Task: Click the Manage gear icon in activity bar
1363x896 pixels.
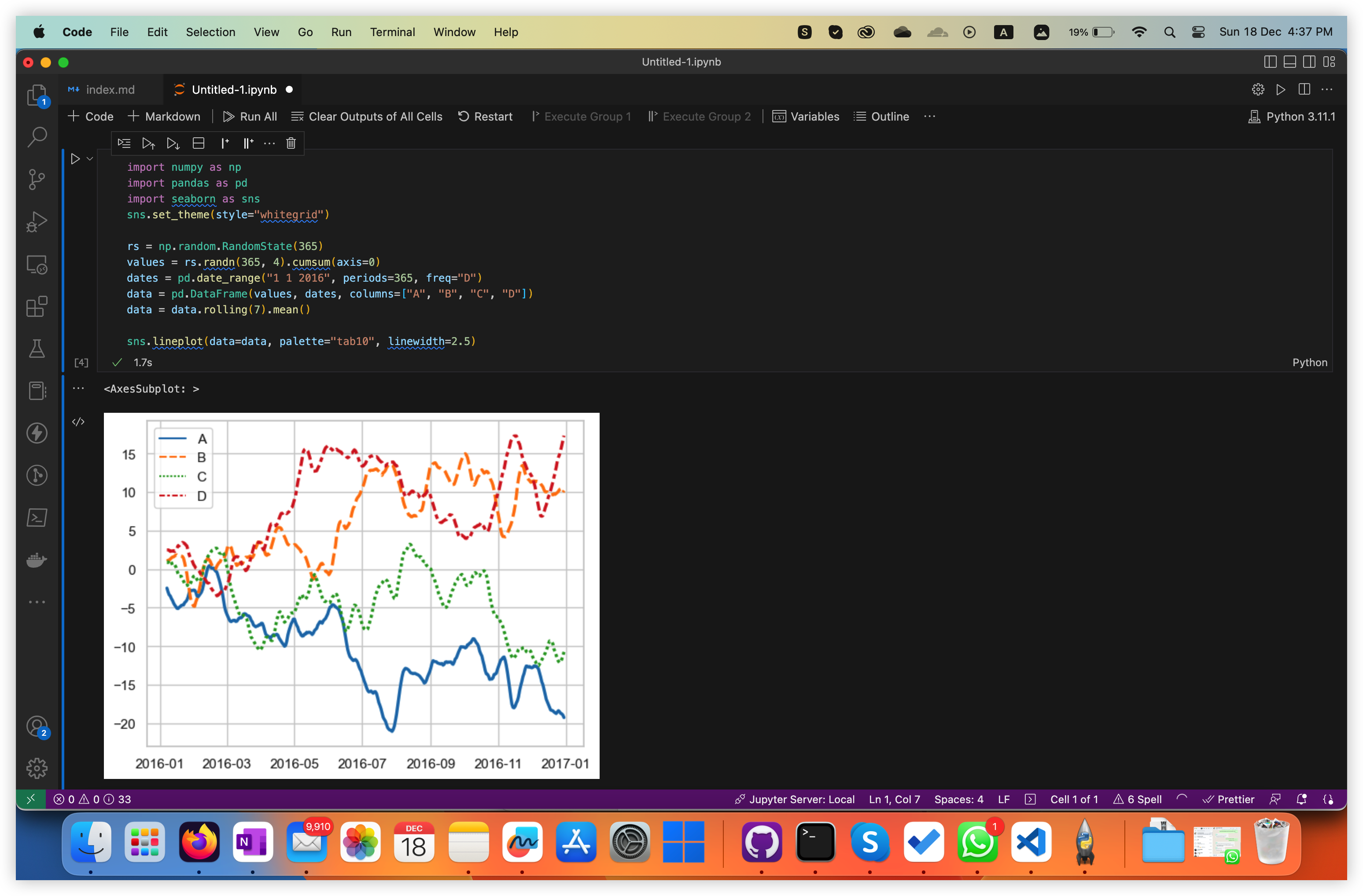Action: 37,768
